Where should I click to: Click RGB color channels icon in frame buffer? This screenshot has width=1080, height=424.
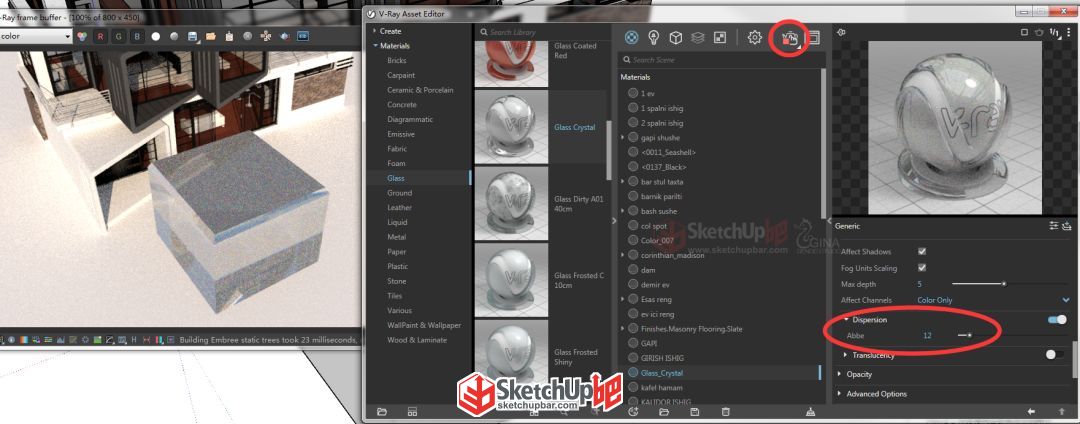[x=81, y=36]
